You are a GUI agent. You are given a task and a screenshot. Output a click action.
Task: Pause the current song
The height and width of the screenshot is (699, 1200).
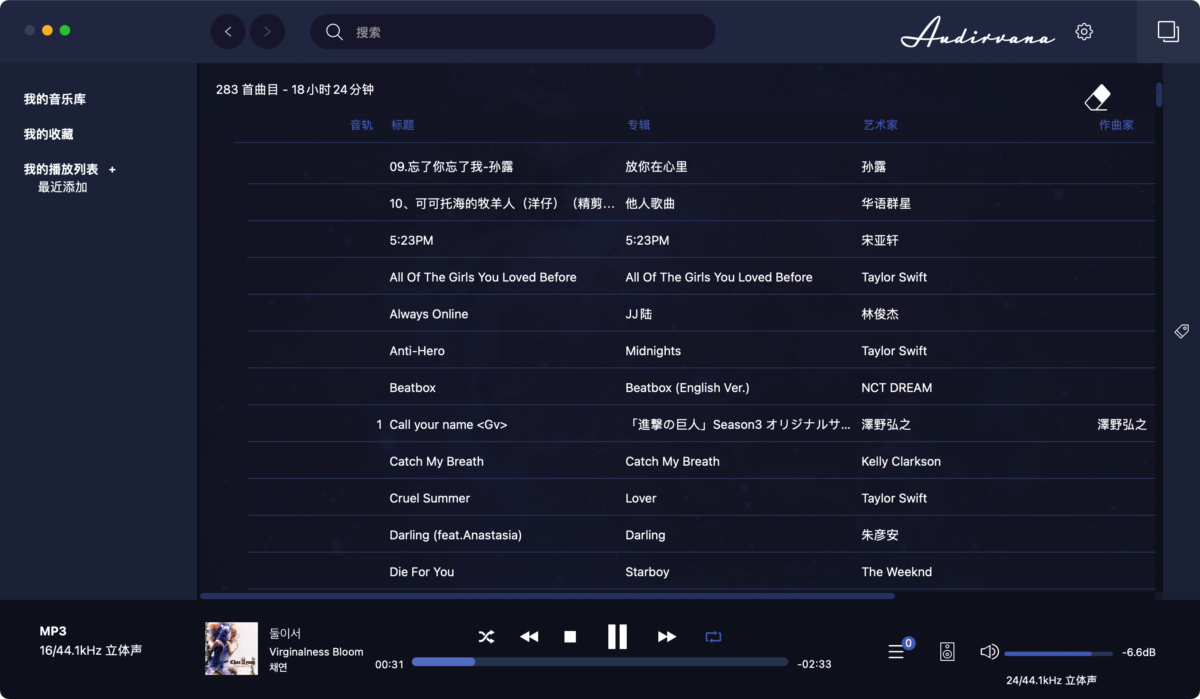(x=617, y=636)
